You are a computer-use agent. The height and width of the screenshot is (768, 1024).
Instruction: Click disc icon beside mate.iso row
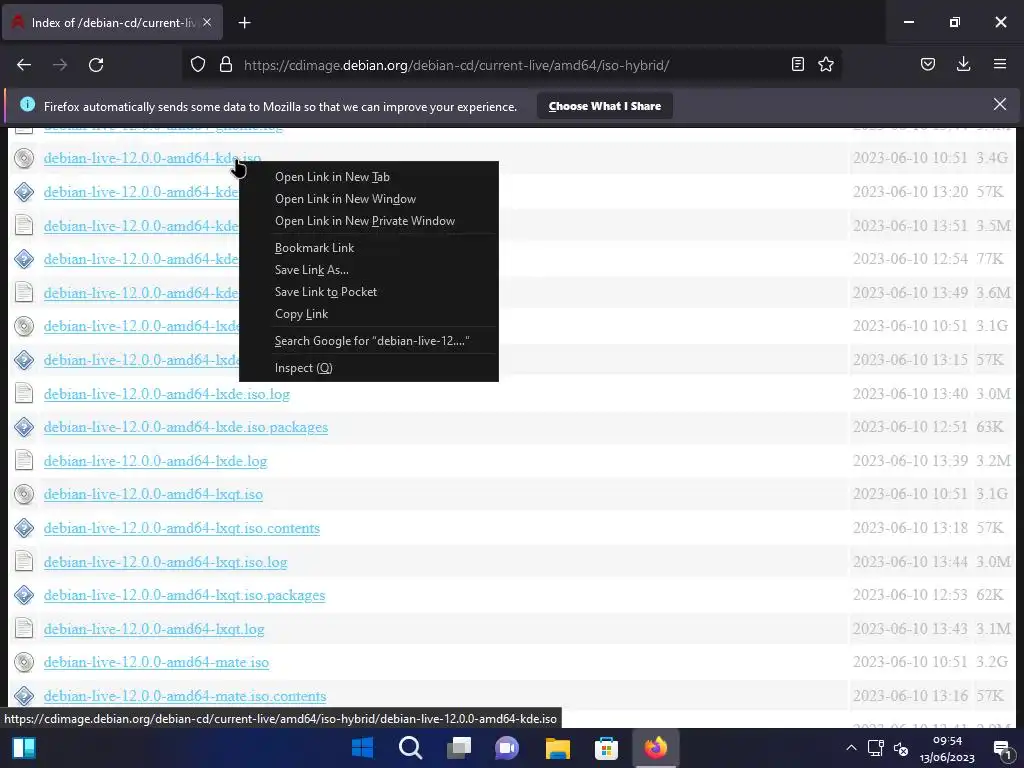[x=24, y=663]
